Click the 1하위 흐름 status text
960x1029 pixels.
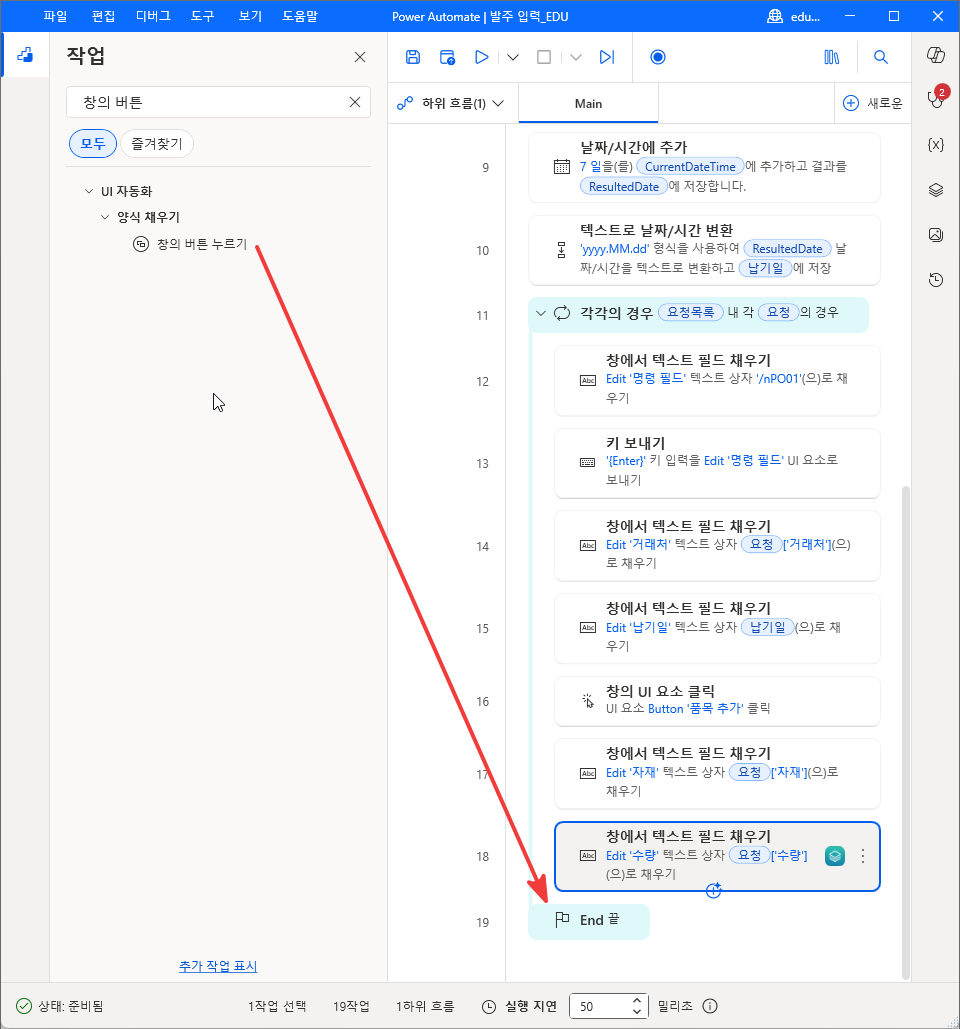coord(425,1006)
